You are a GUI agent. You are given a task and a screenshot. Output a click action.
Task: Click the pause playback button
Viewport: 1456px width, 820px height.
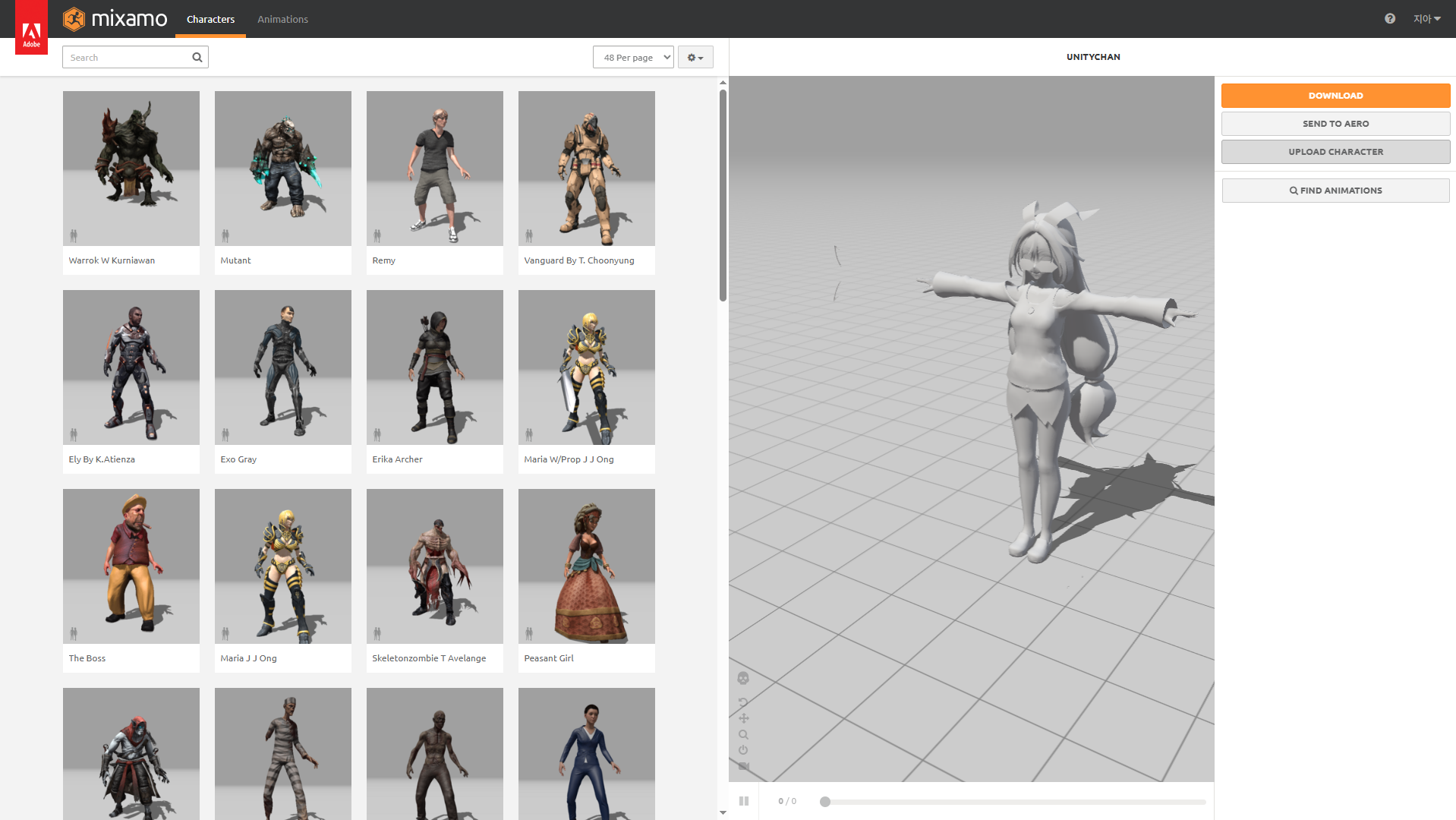[744, 801]
